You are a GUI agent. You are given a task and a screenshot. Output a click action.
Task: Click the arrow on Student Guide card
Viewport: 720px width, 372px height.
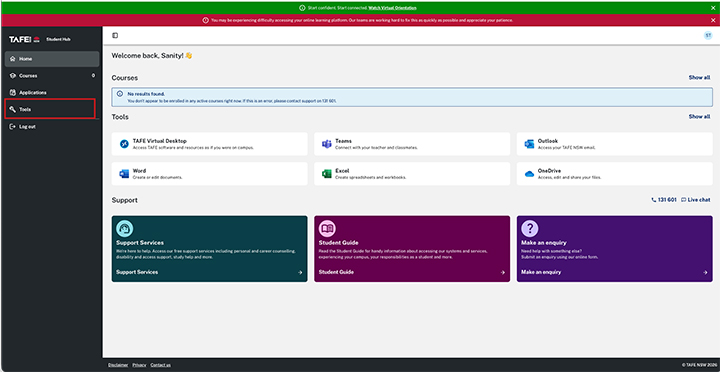click(502, 272)
